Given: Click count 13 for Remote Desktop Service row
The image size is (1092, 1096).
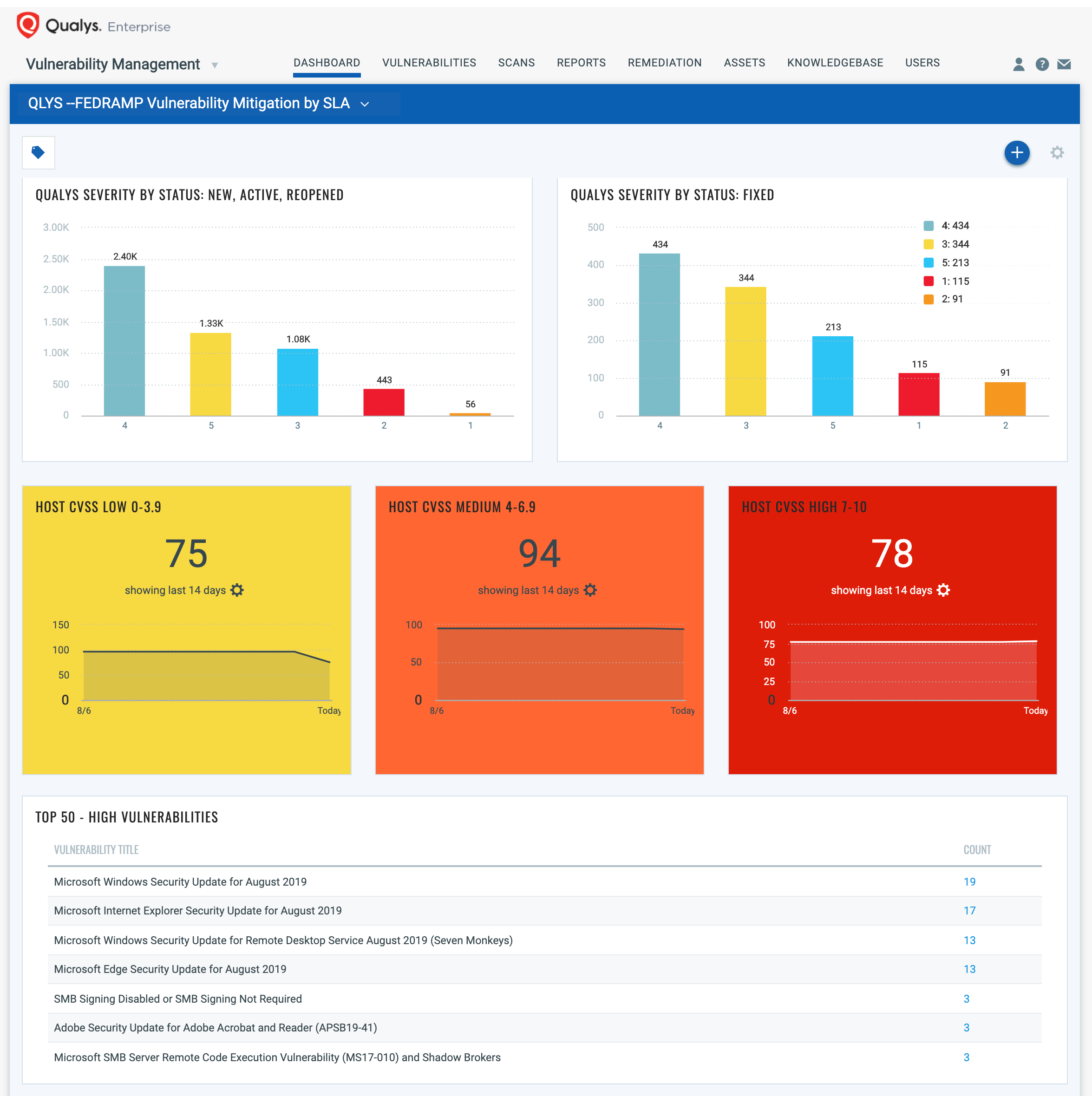Looking at the screenshot, I should pos(969,940).
